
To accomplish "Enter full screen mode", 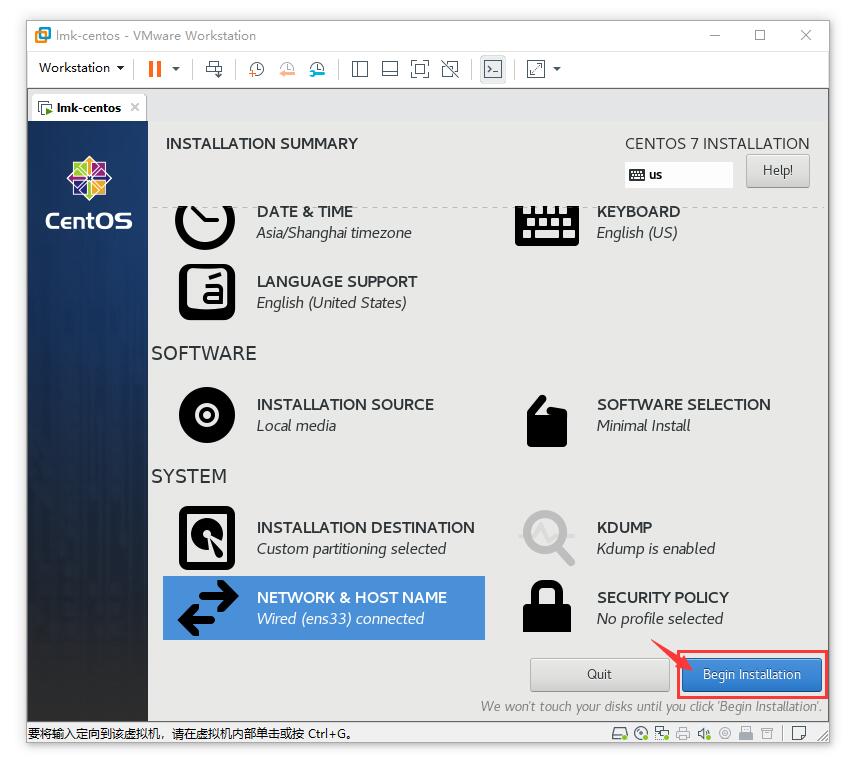I will coord(420,69).
